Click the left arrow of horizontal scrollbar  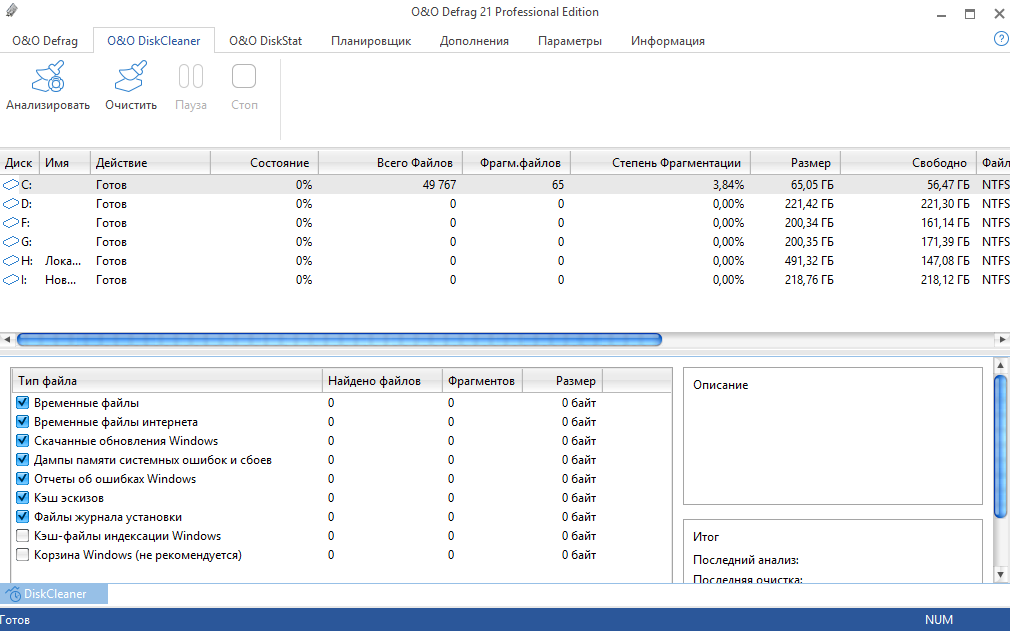[x=6, y=339]
